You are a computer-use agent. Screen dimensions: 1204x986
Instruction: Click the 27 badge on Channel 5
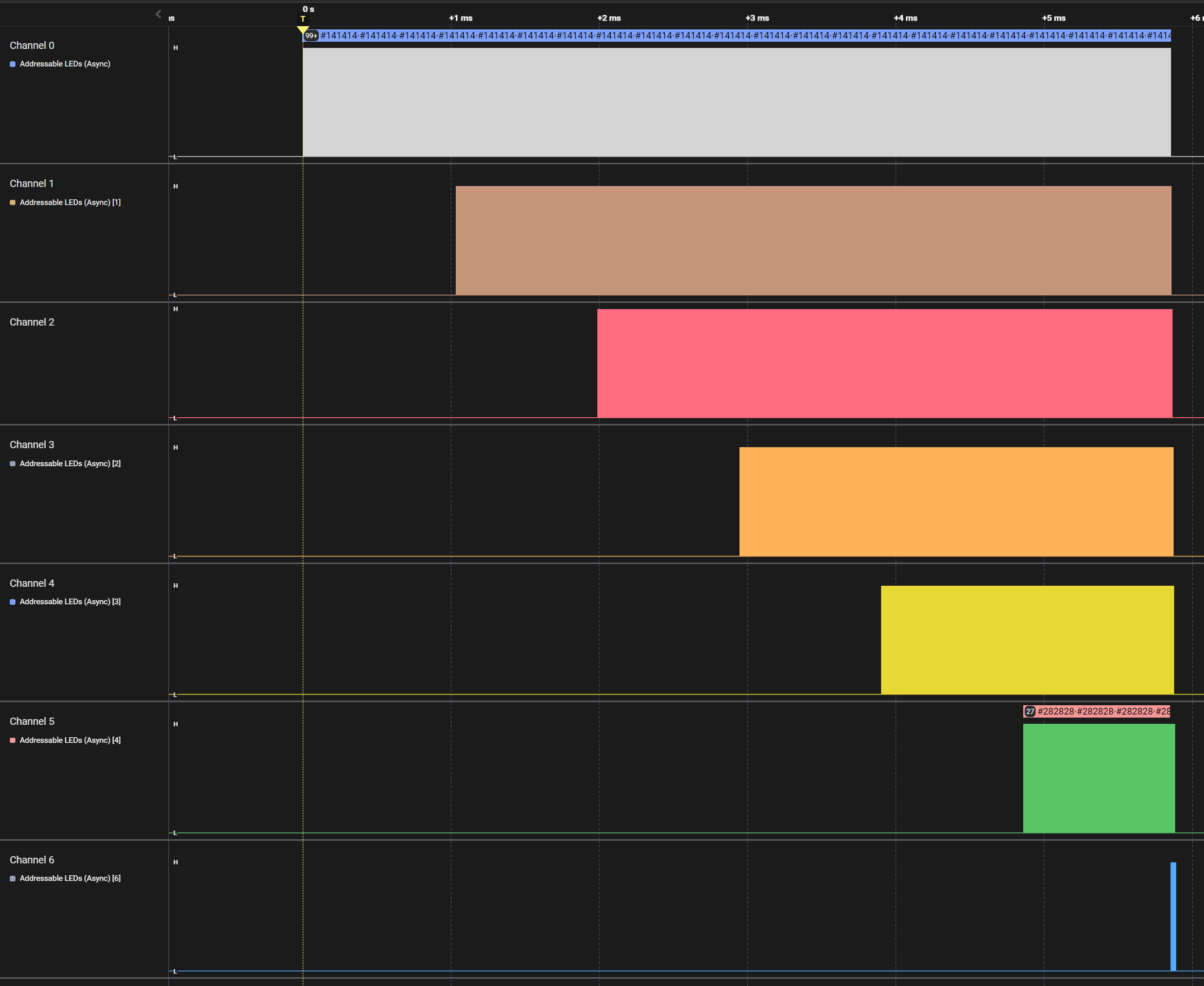[1030, 711]
